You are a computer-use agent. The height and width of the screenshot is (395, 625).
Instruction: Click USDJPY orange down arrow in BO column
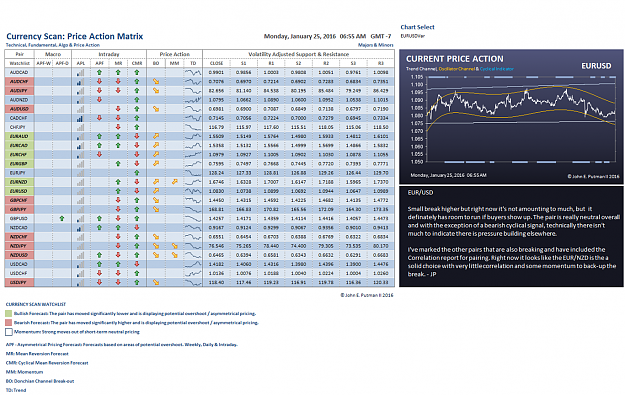(x=156, y=282)
